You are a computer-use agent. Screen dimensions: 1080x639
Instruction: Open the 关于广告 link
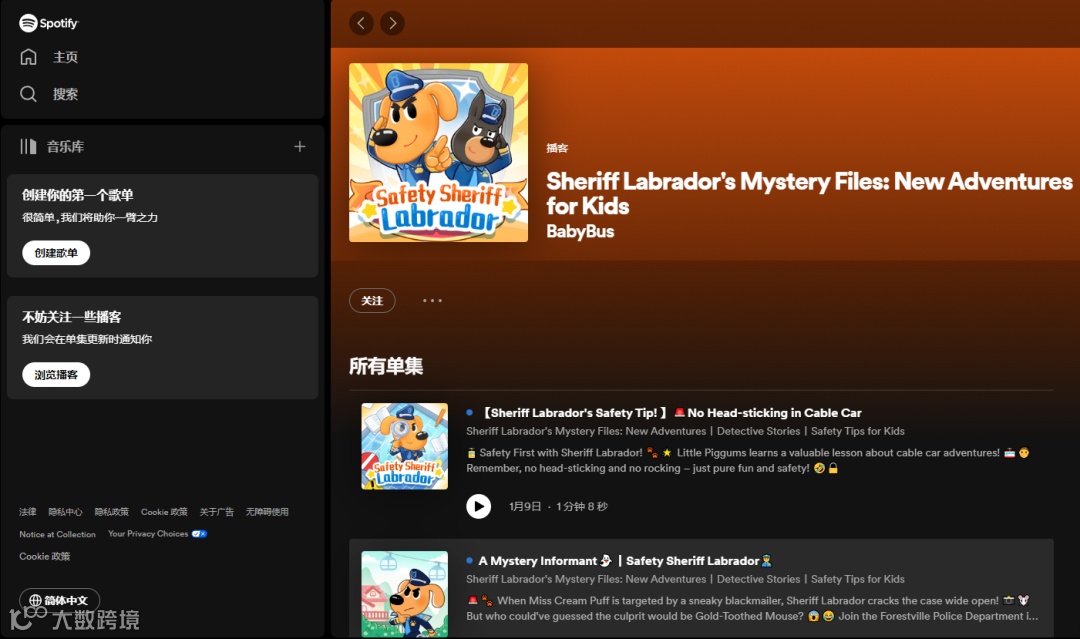[x=216, y=512]
